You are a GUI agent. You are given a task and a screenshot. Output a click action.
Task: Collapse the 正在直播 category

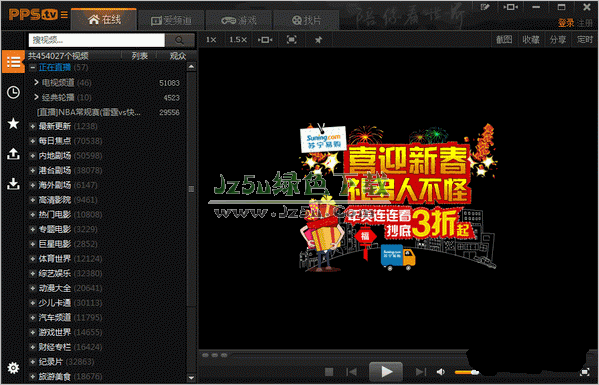(32, 68)
